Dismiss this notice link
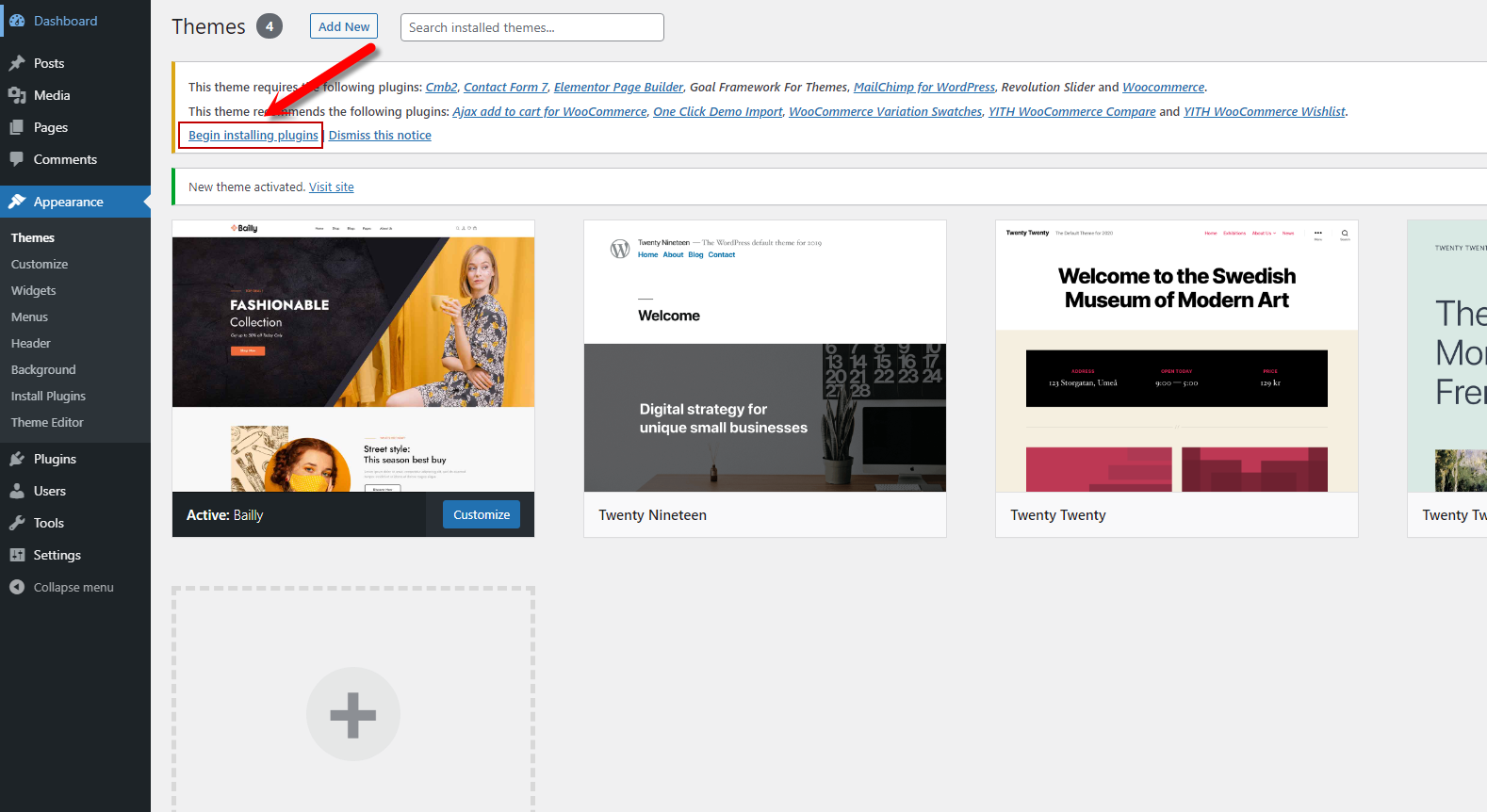Image resolution: width=1487 pixels, height=812 pixels. [380, 135]
